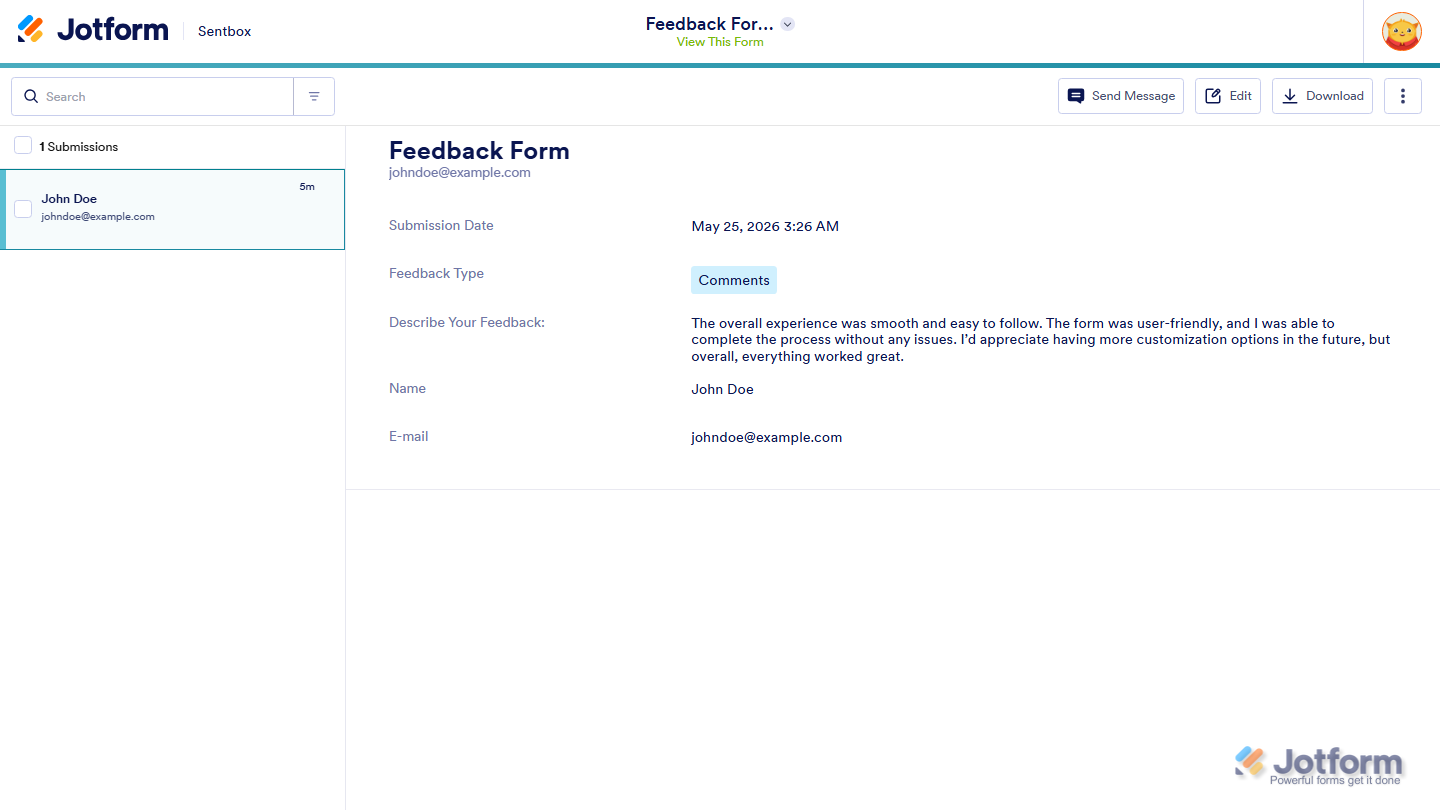The height and width of the screenshot is (810, 1440).
Task: Click the Comments feedback type tag
Action: point(734,280)
